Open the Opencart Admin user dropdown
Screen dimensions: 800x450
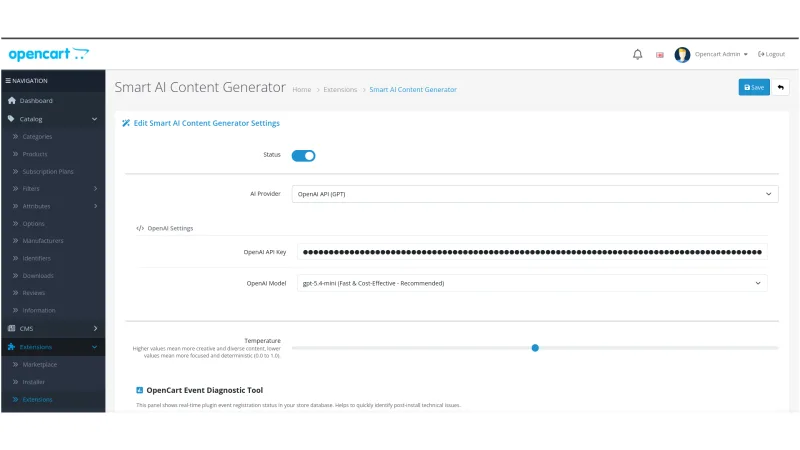coord(721,54)
